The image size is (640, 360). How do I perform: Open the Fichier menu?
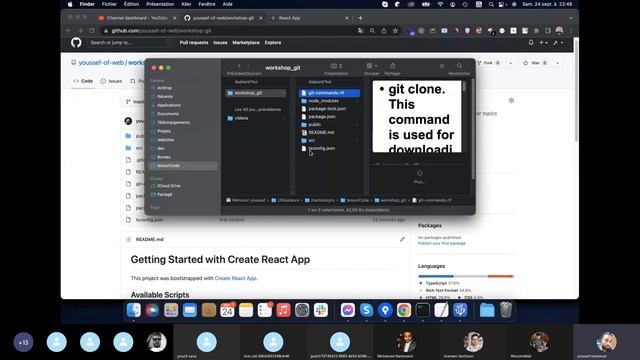(x=109, y=4)
